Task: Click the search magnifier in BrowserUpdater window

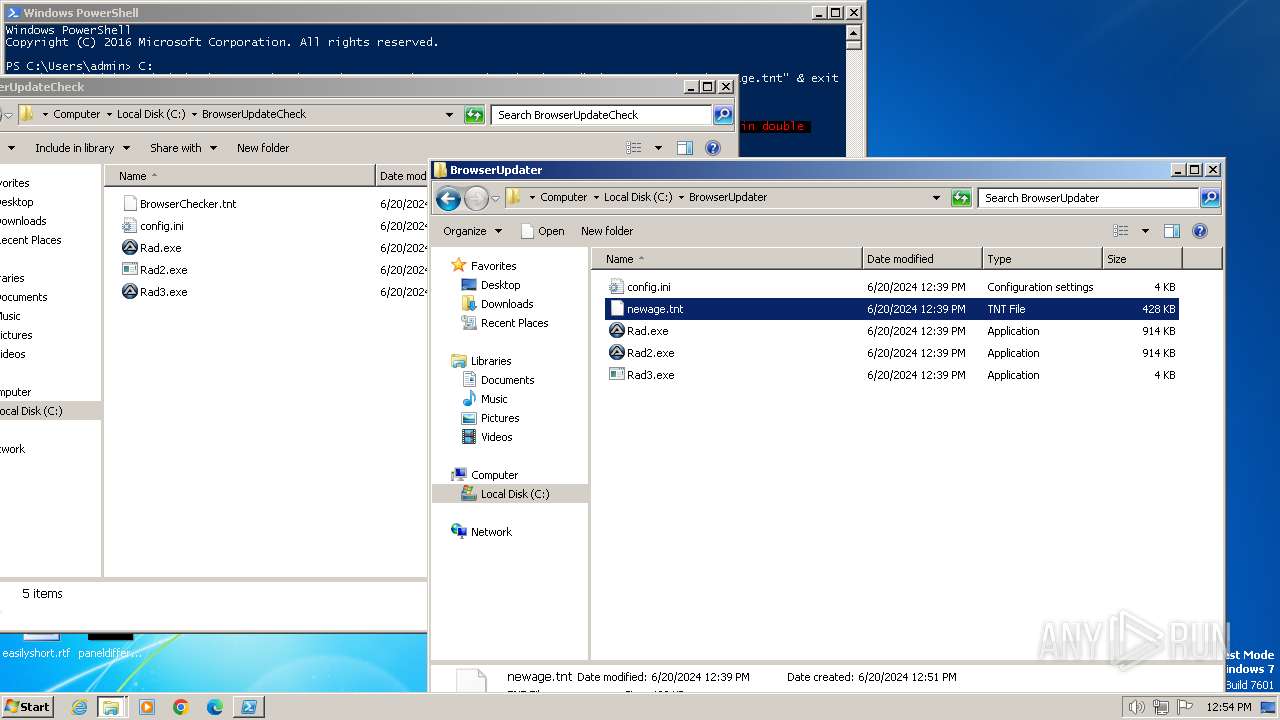Action: tap(1210, 198)
